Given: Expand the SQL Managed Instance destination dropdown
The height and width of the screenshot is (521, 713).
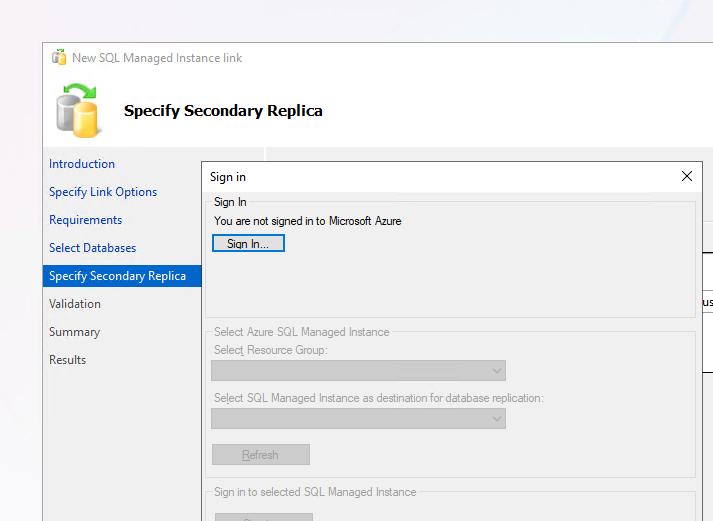Looking at the screenshot, I should (358, 418).
